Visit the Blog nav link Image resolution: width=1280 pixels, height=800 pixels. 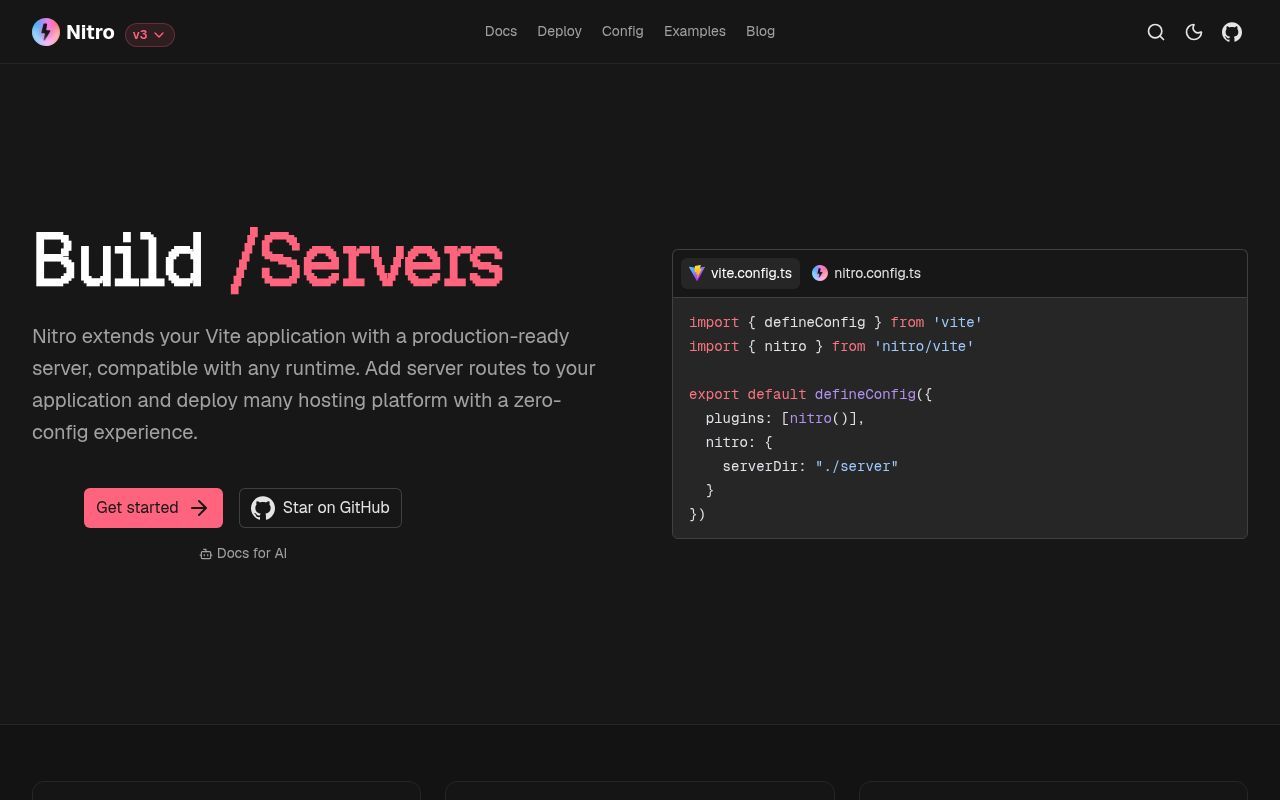(760, 31)
